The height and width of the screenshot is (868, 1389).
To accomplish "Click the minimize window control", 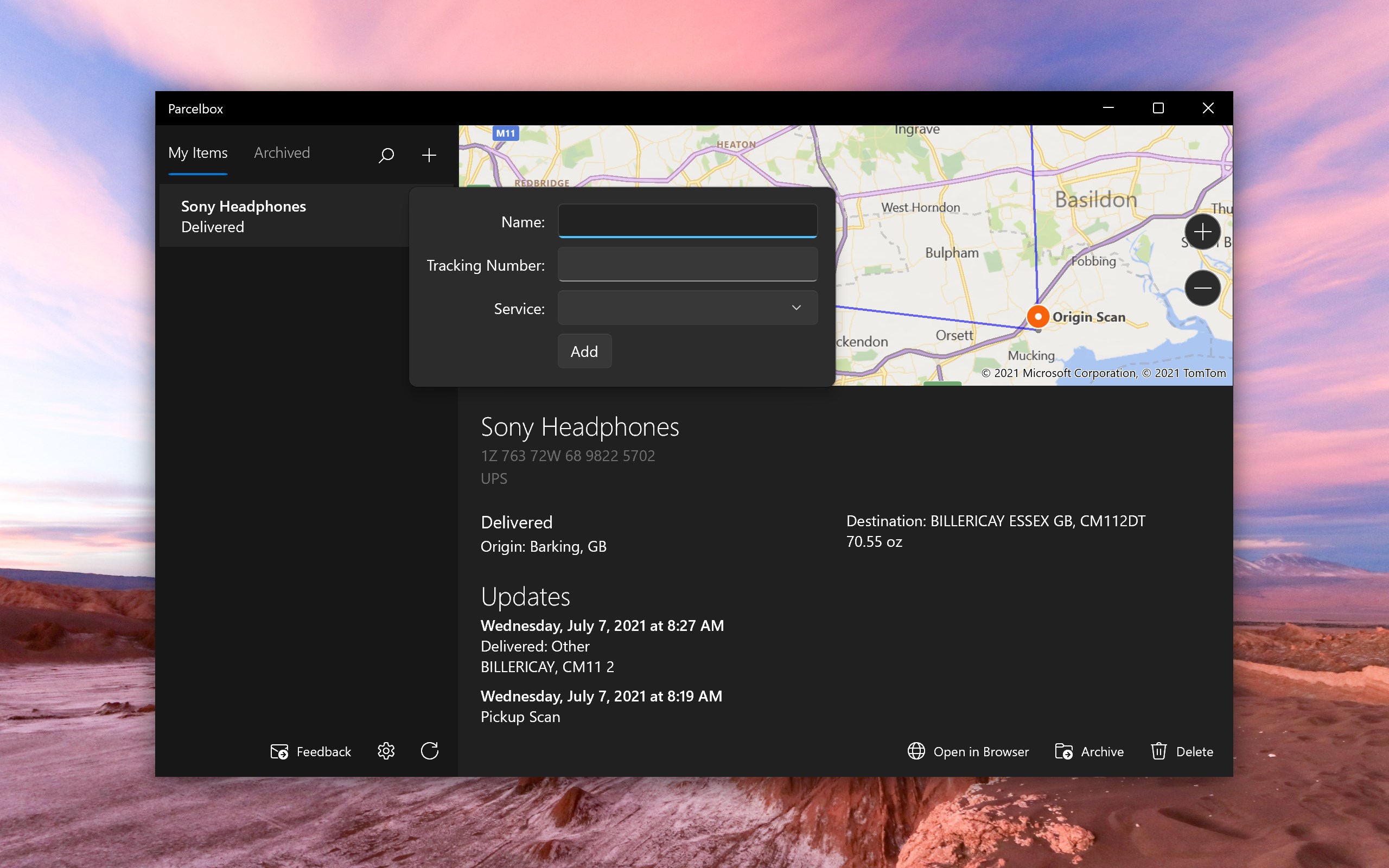I will [x=1107, y=108].
